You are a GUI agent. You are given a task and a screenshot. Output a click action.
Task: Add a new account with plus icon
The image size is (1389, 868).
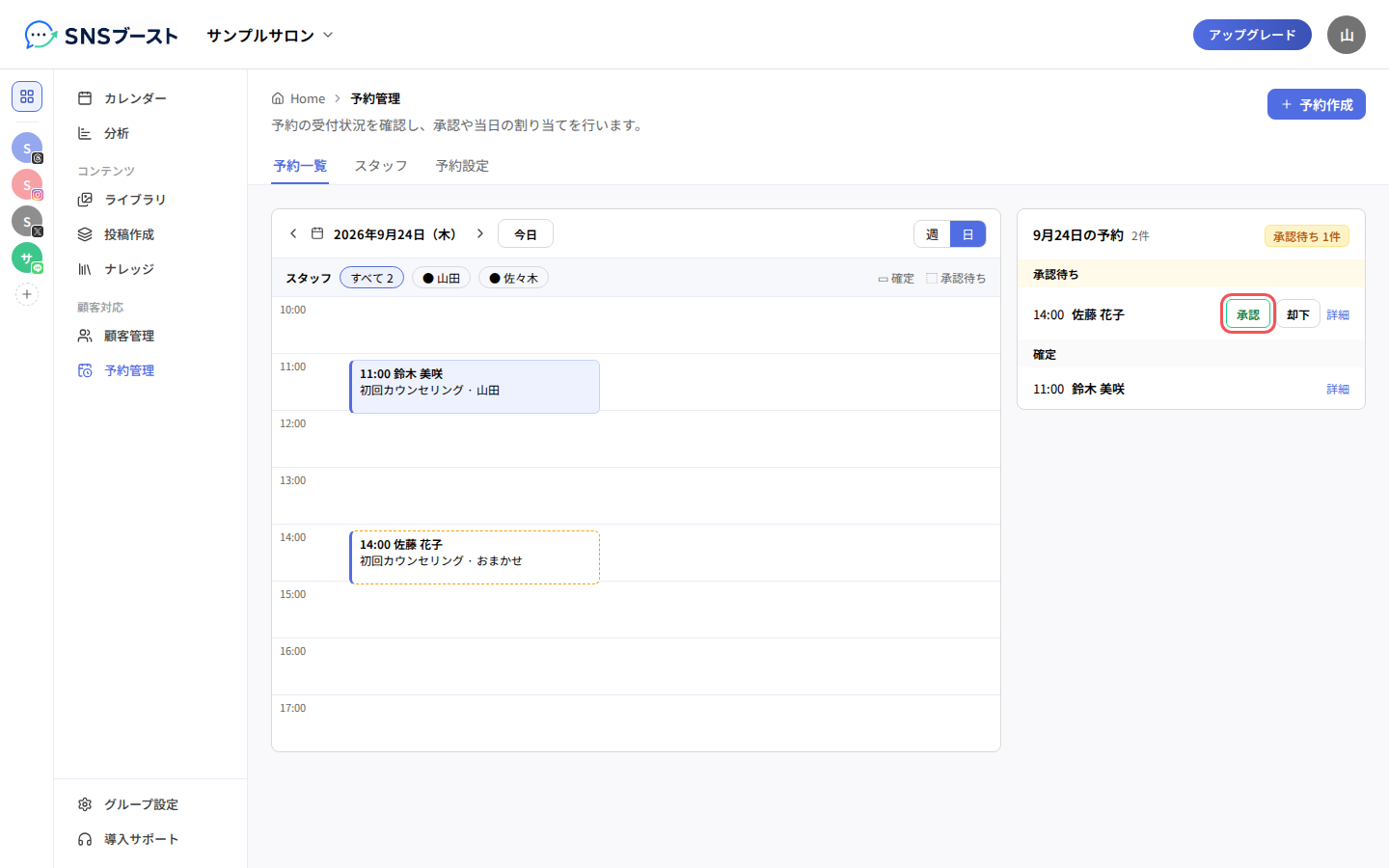click(x=27, y=294)
